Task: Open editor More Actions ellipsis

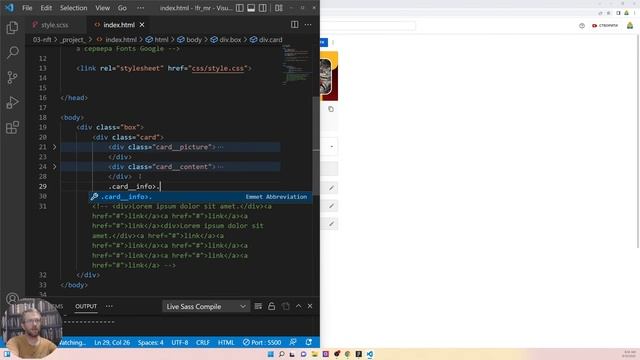Action: pyautogui.click(x=308, y=24)
